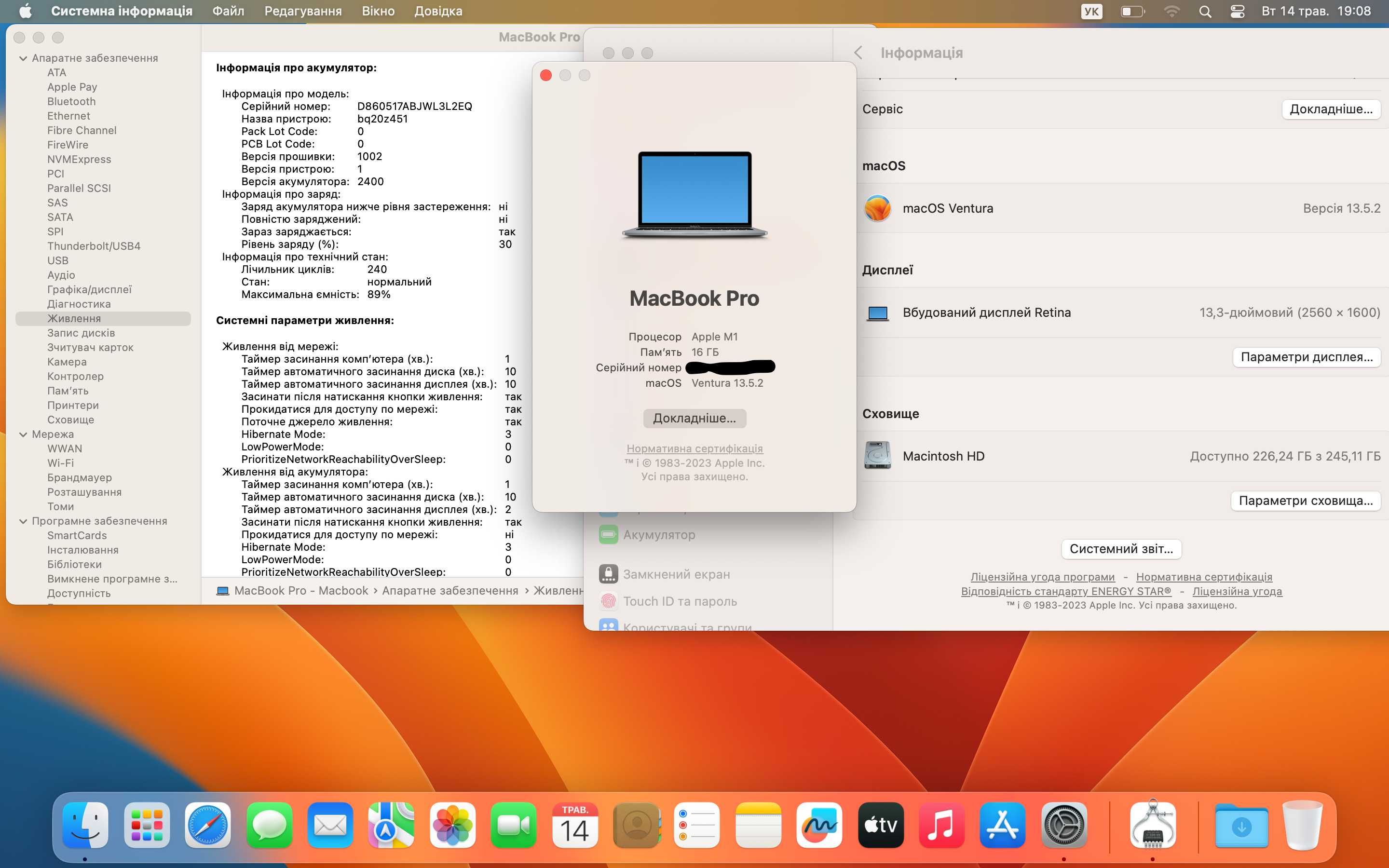The width and height of the screenshot is (1389, 868).
Task: Open the УК input source menu
Action: [1091, 12]
